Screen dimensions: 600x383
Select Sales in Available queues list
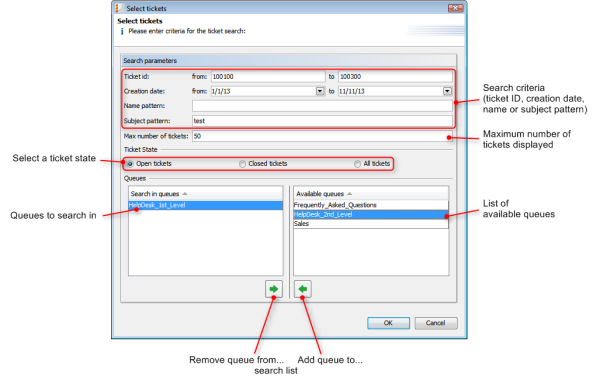[x=371, y=224]
